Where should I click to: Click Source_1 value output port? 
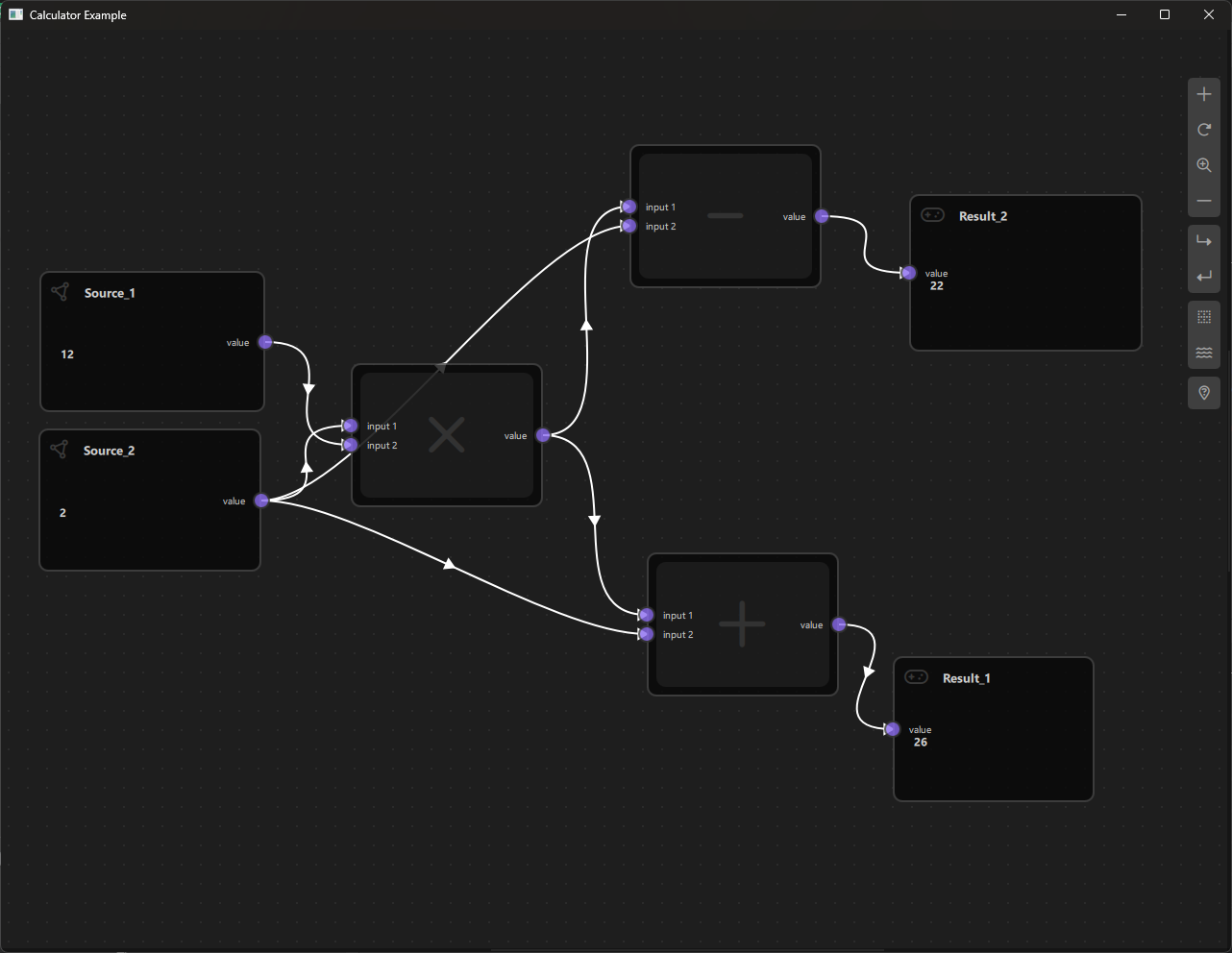point(265,342)
